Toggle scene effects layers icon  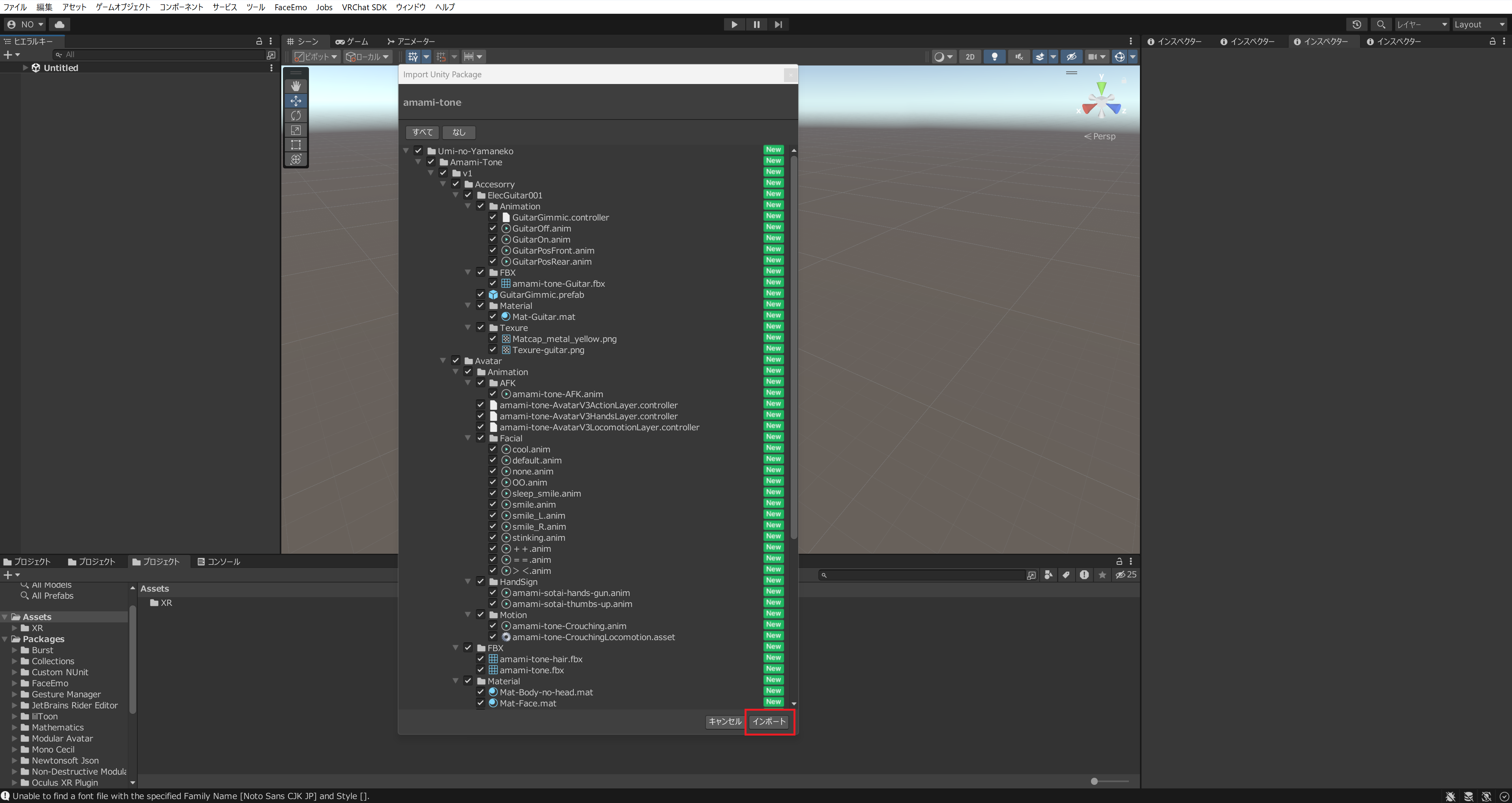(x=1039, y=57)
